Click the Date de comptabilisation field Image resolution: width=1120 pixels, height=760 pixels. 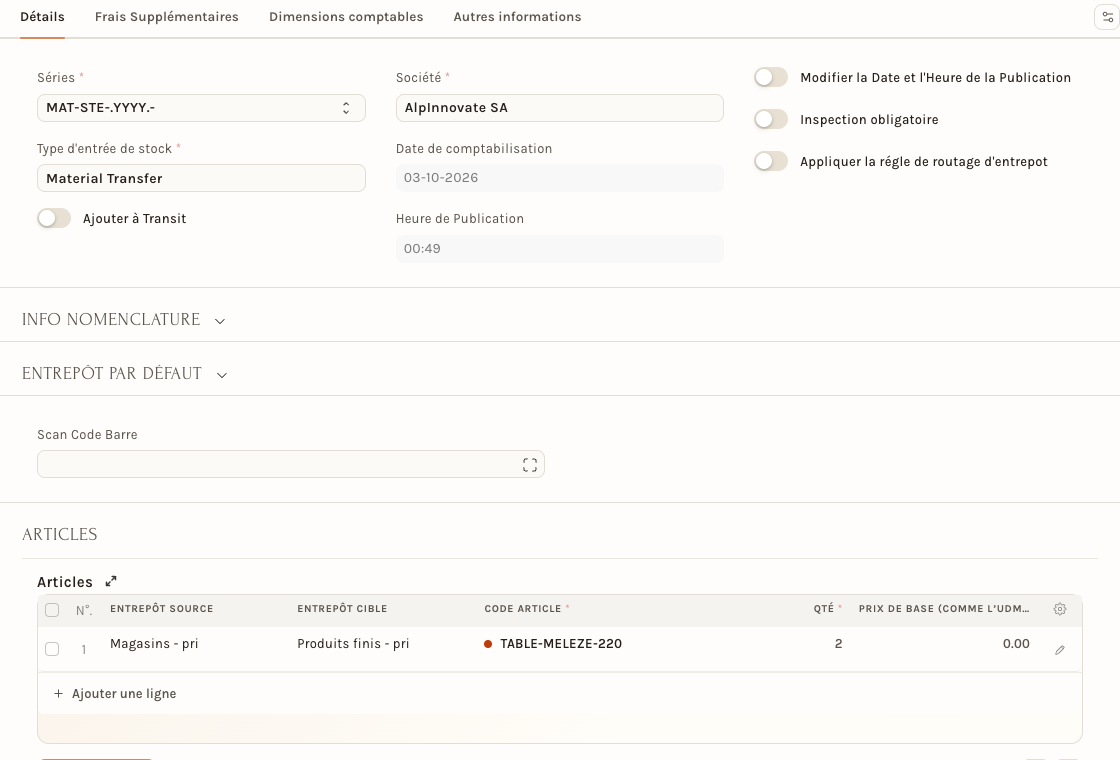pyautogui.click(x=560, y=178)
